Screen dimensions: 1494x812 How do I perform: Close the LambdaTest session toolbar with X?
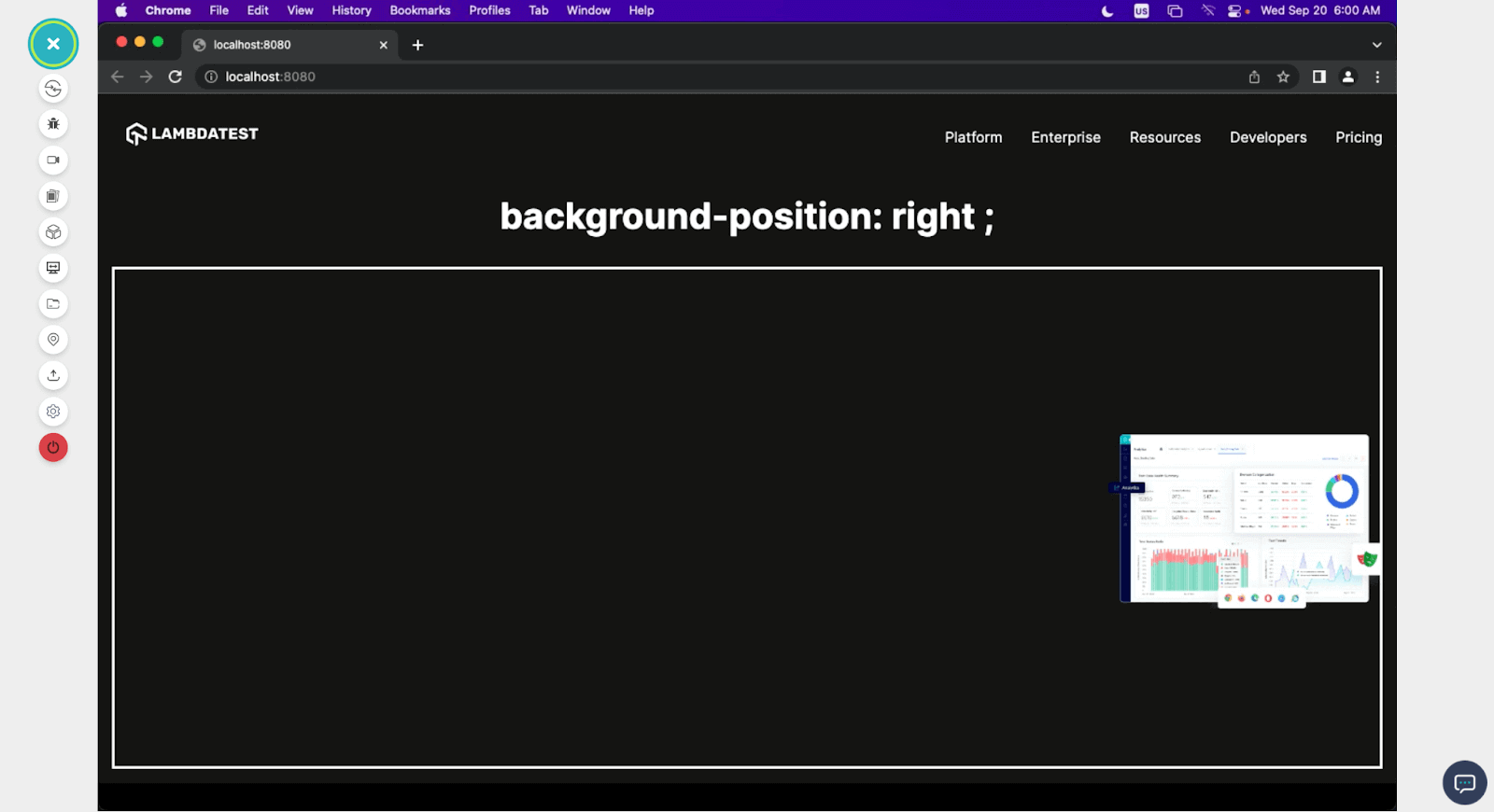53,44
